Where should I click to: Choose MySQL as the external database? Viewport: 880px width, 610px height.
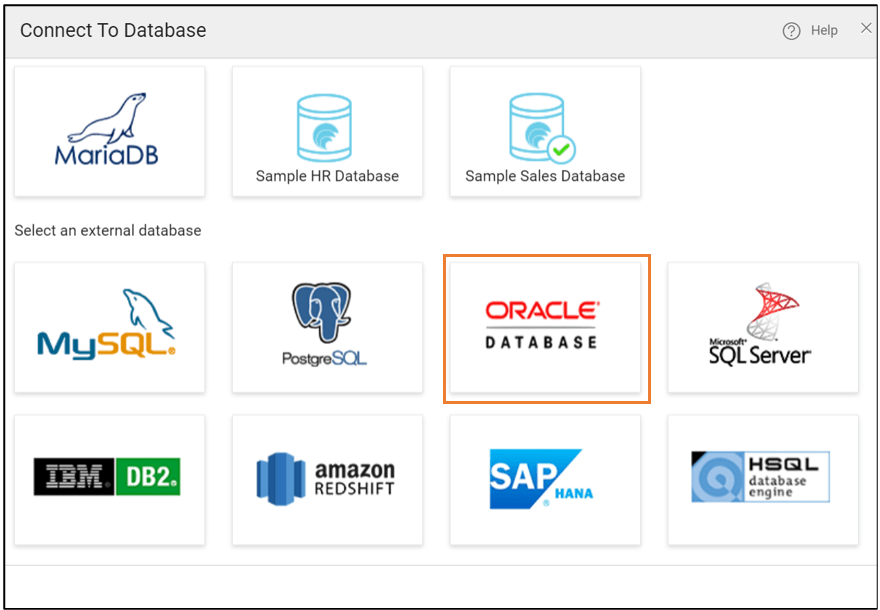[x=109, y=328]
